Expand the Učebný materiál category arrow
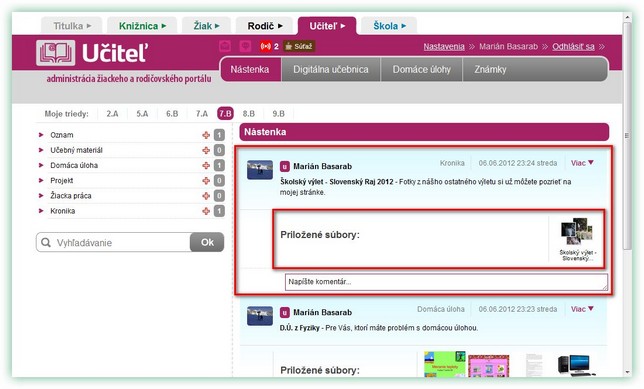644x389 pixels. (41, 150)
